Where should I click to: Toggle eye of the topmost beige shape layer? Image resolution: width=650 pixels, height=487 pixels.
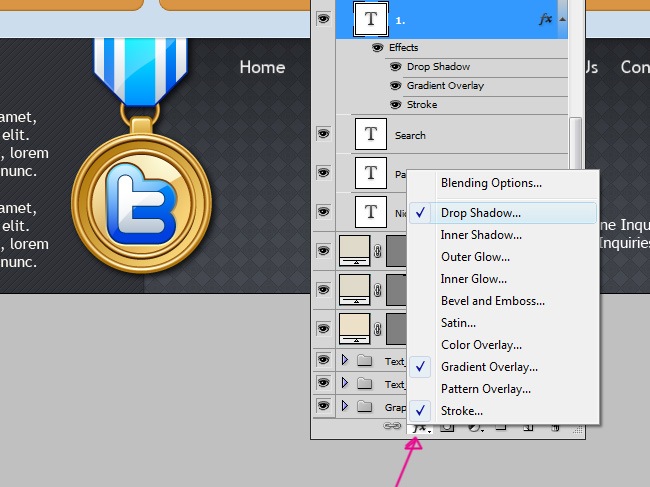click(323, 251)
